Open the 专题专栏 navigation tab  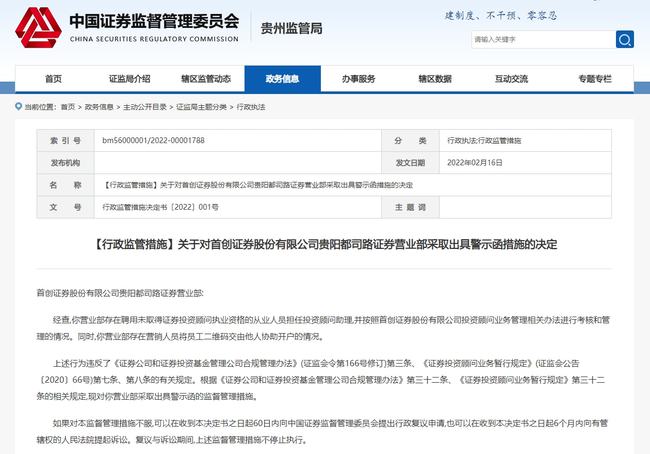(595, 79)
